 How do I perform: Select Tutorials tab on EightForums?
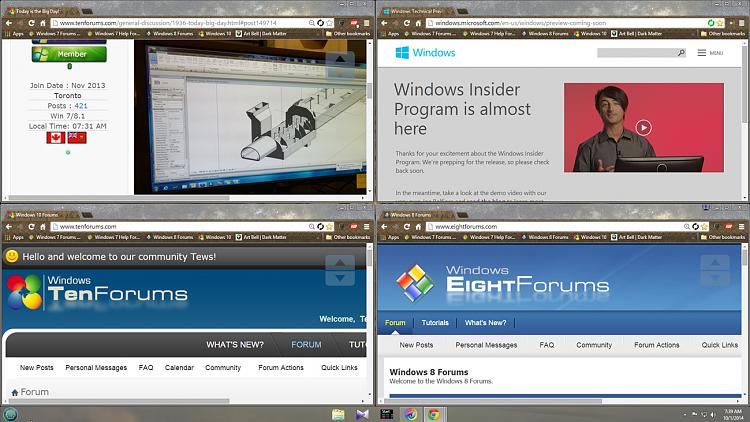(435, 323)
